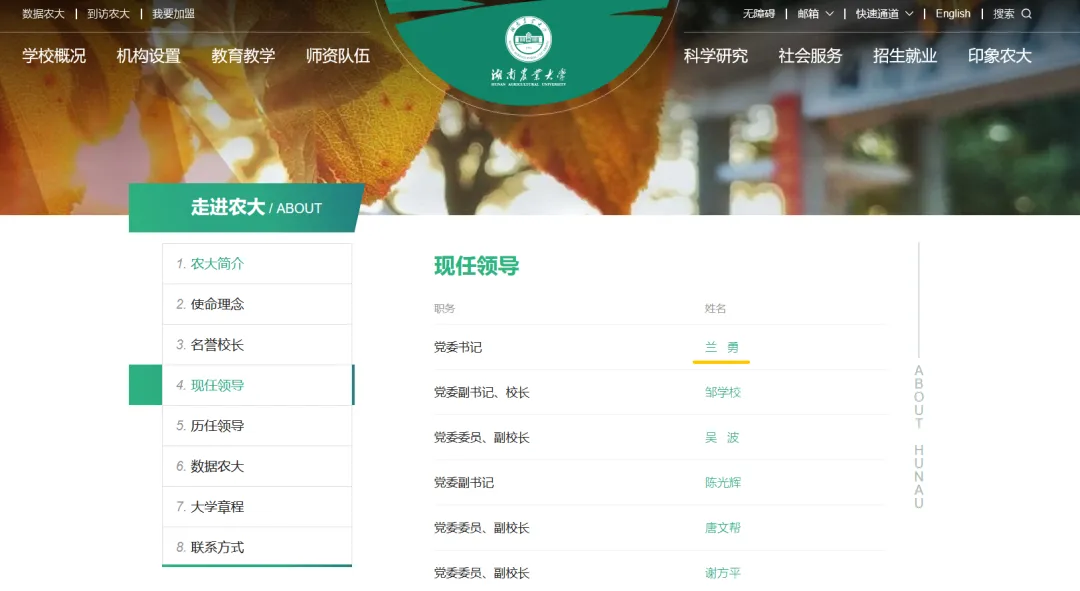Image resolution: width=1080 pixels, height=591 pixels.
Task: Expand the 快速通道 dropdown
Action: click(x=878, y=13)
